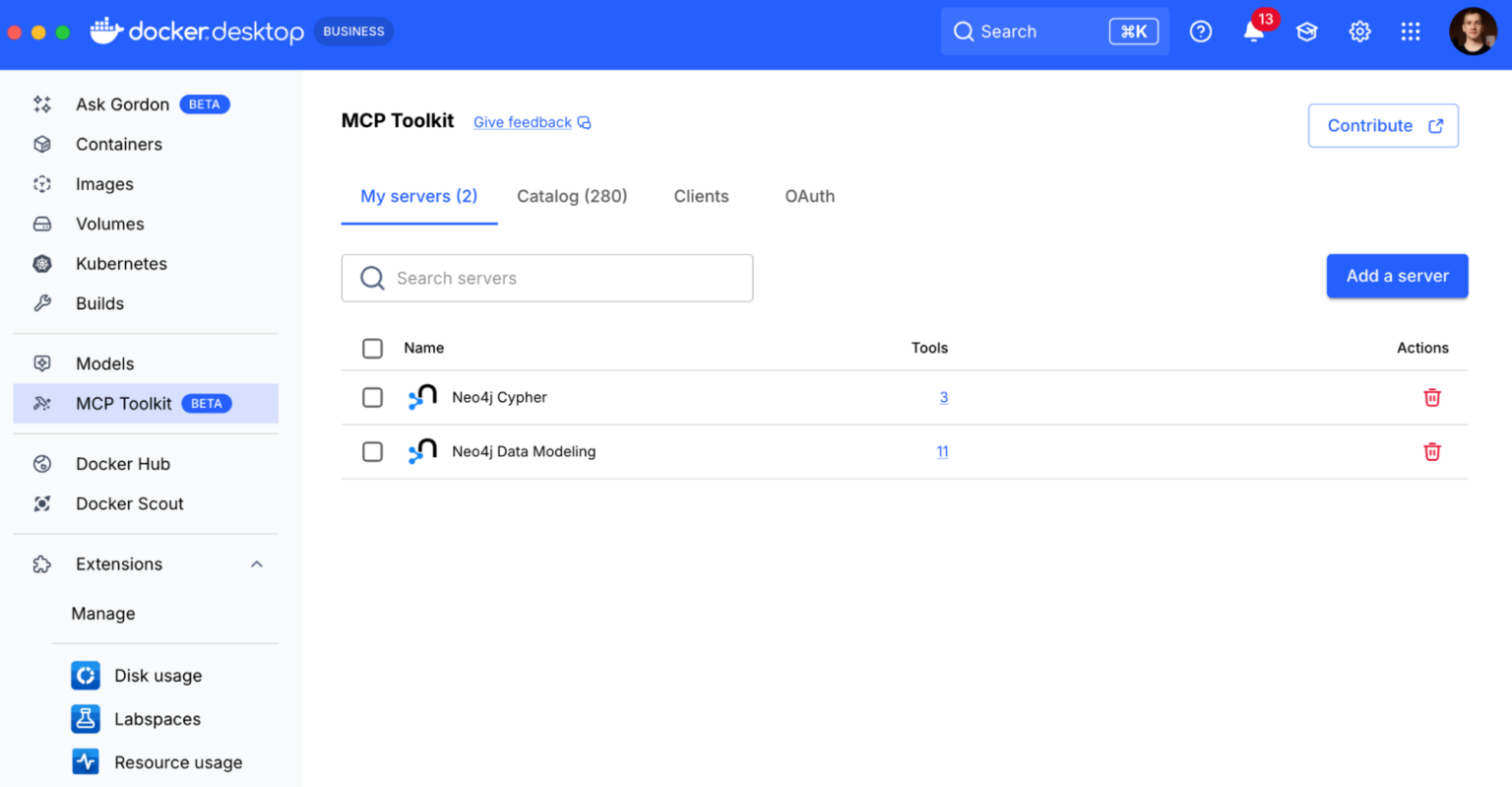Open the apps grid in the header

(x=1411, y=31)
